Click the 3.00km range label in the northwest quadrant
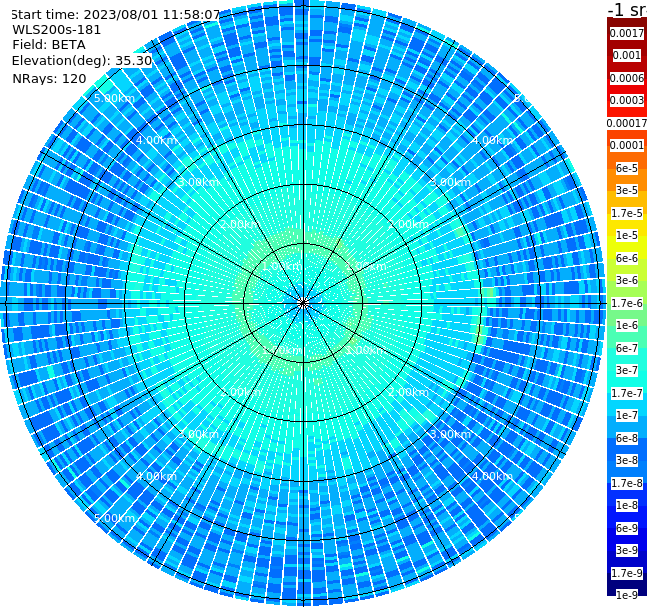647x607 pixels. point(198,182)
